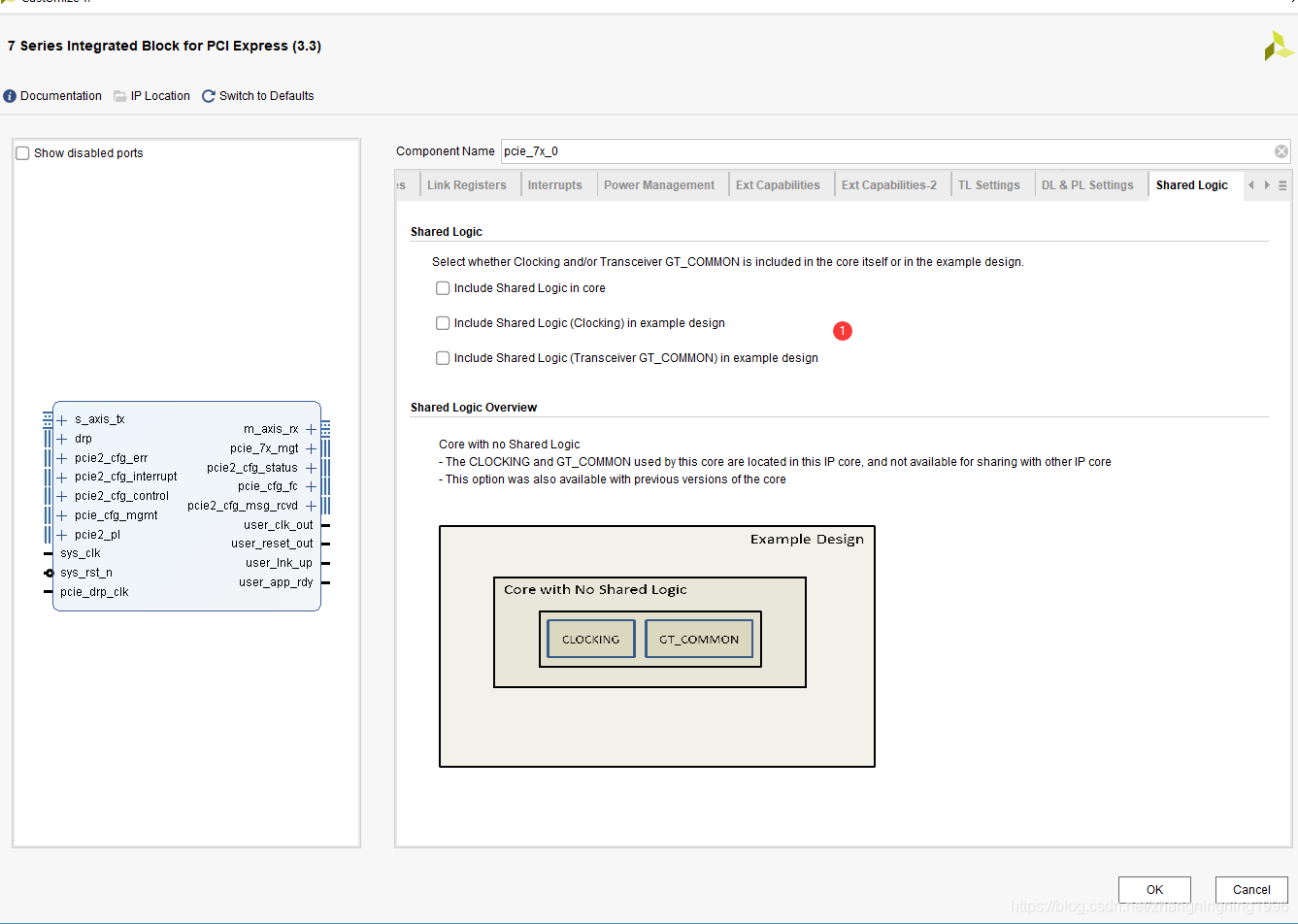1298x924 pixels.
Task: Expand the drp port
Action: click(x=62, y=439)
